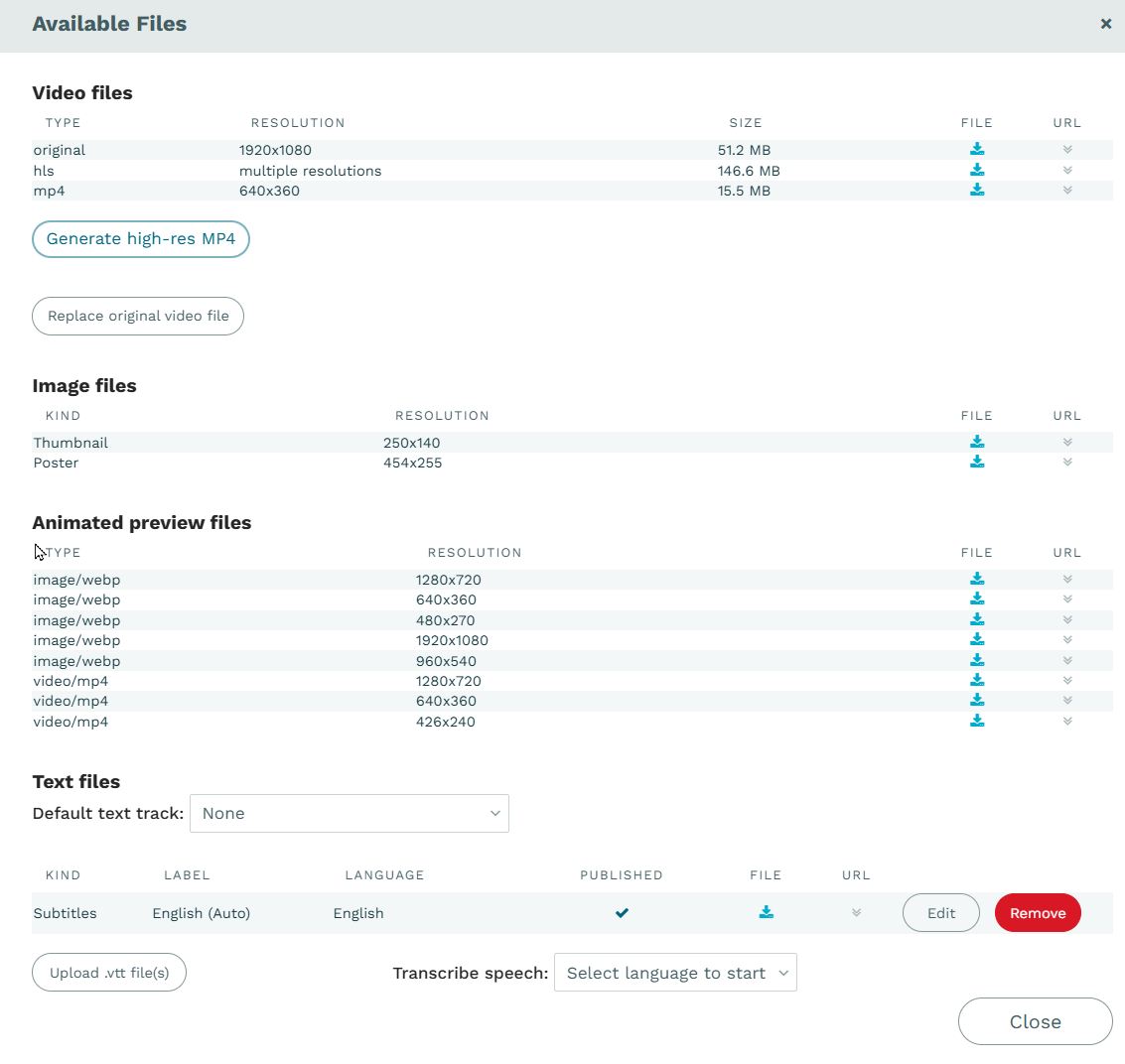Screen dimensions: 1125x1064
Task: Expand URL for image/webp 960x540 preview
Action: click(1067, 660)
